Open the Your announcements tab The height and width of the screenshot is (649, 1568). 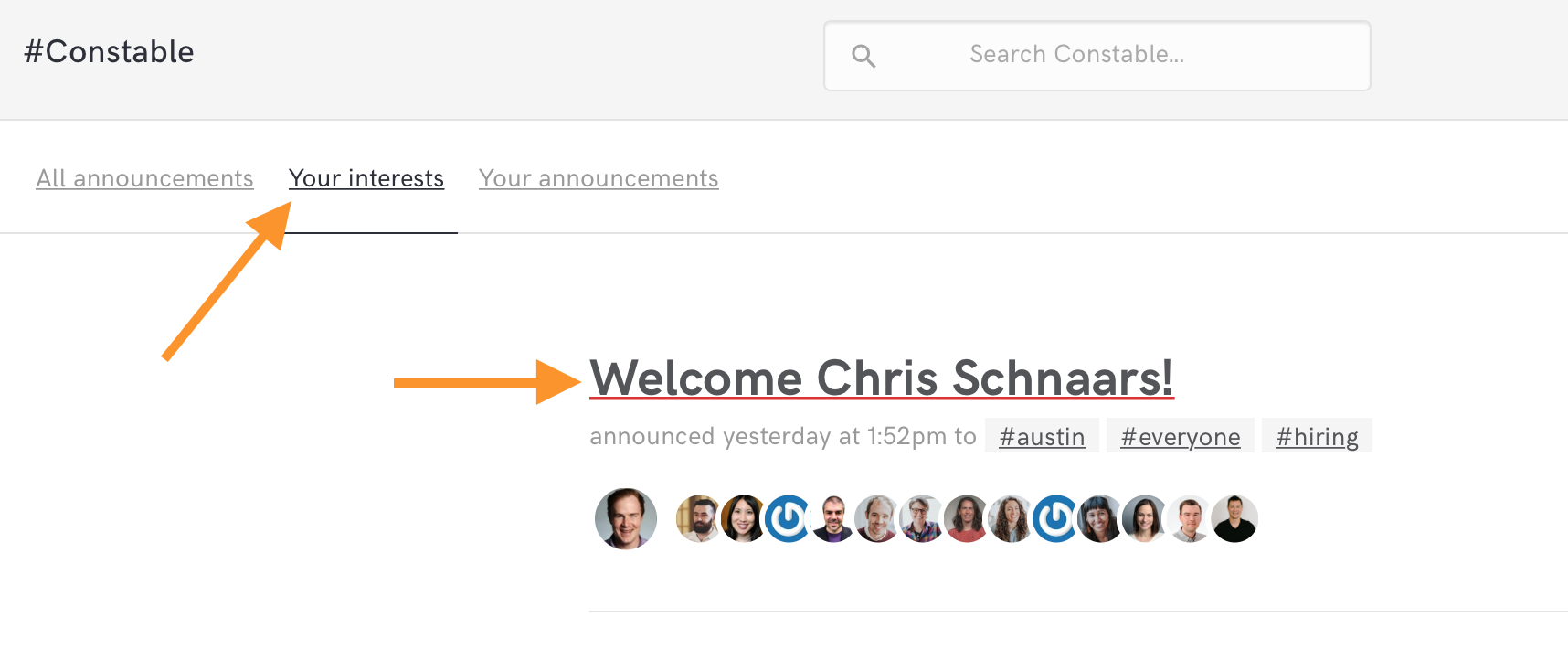click(x=598, y=178)
